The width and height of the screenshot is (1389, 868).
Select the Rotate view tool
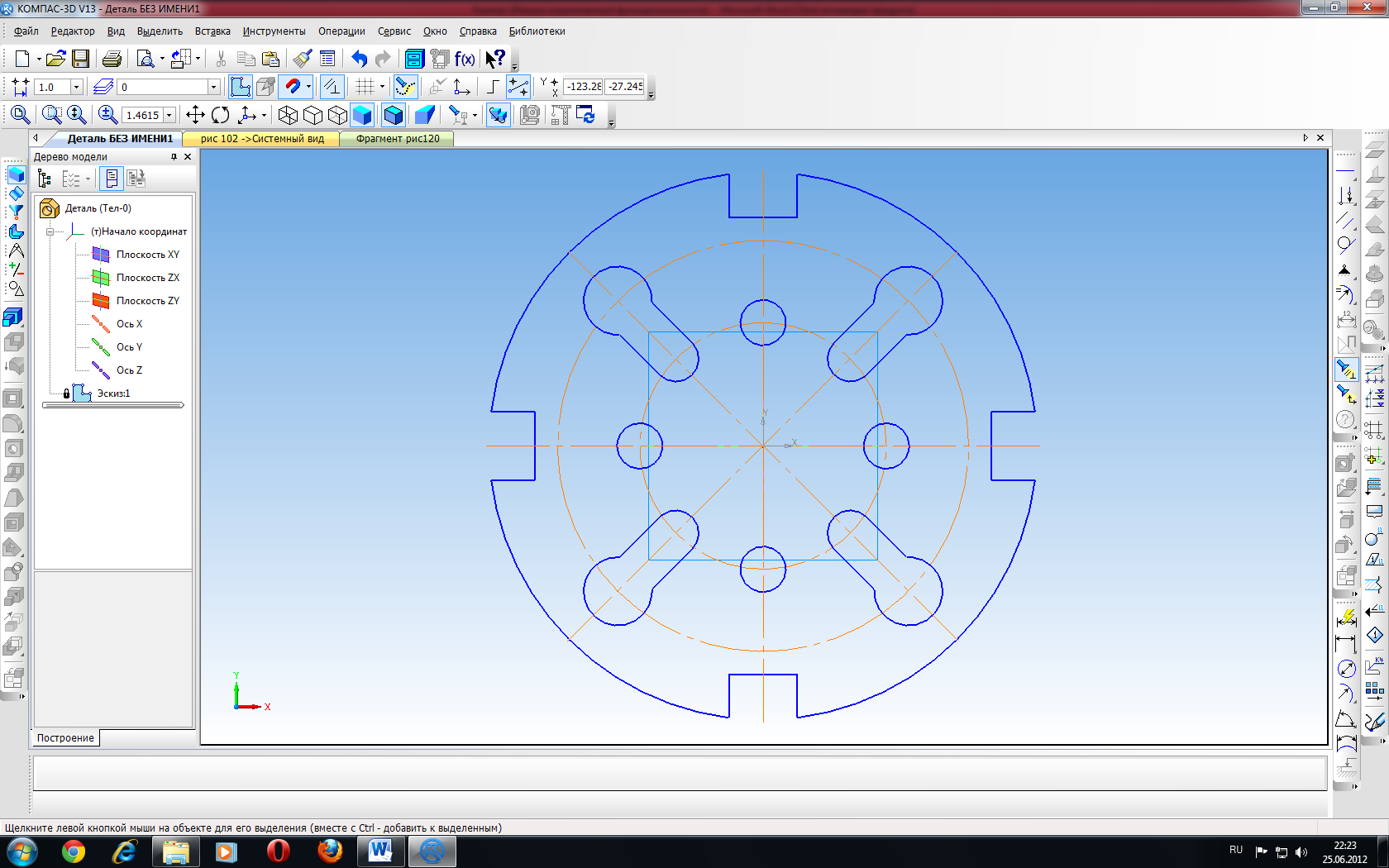pyautogui.click(x=220, y=115)
